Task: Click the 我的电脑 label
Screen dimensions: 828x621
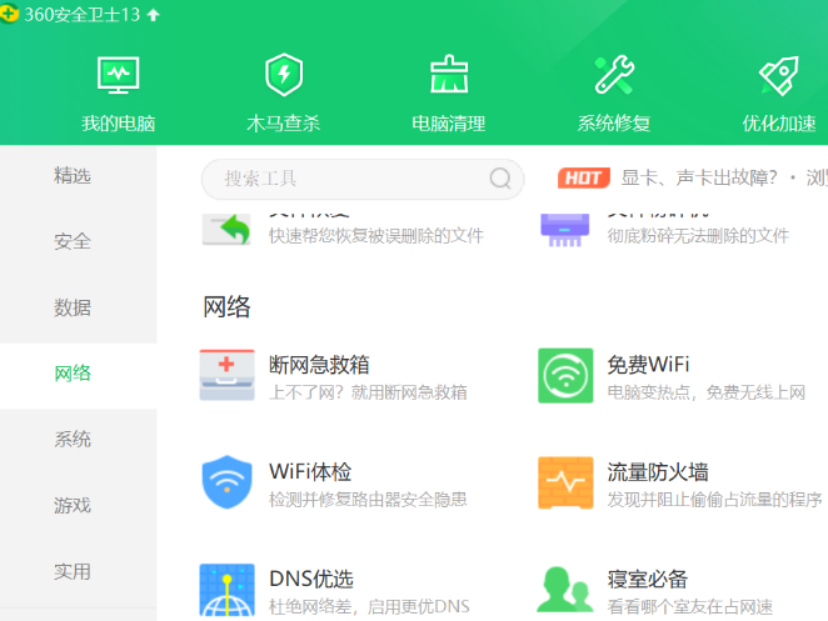Action: pyautogui.click(x=118, y=124)
